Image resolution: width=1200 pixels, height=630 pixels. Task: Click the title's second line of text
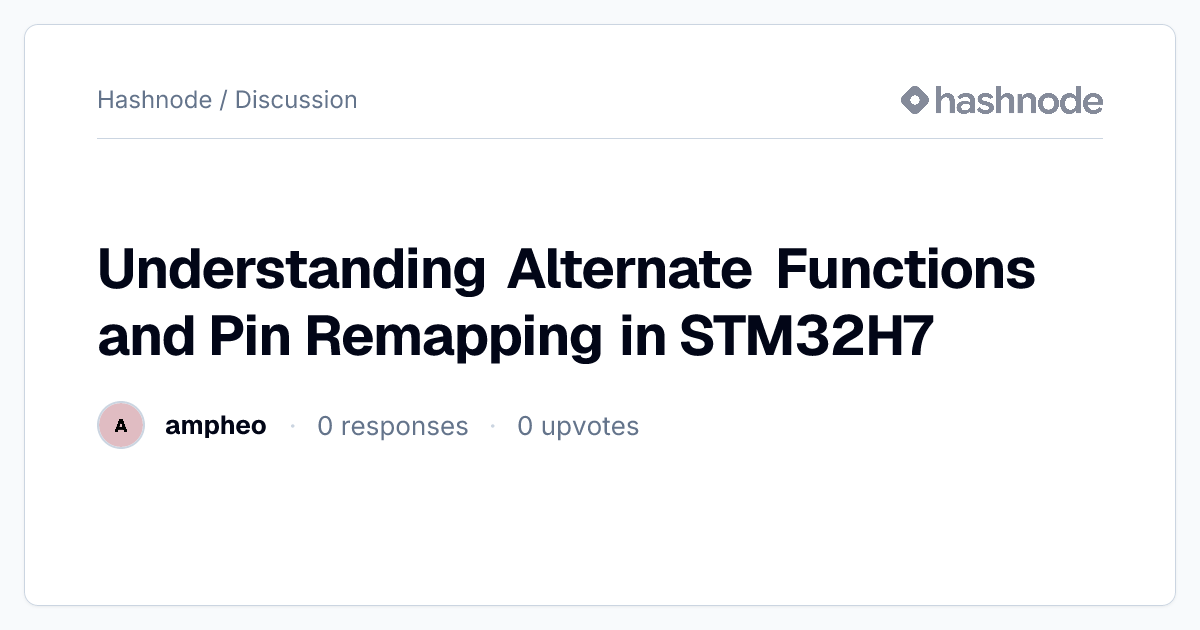pos(516,337)
